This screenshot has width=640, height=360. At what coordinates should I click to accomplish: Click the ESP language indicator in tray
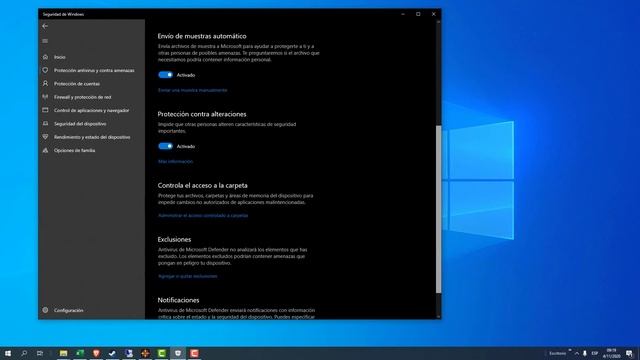pos(595,353)
